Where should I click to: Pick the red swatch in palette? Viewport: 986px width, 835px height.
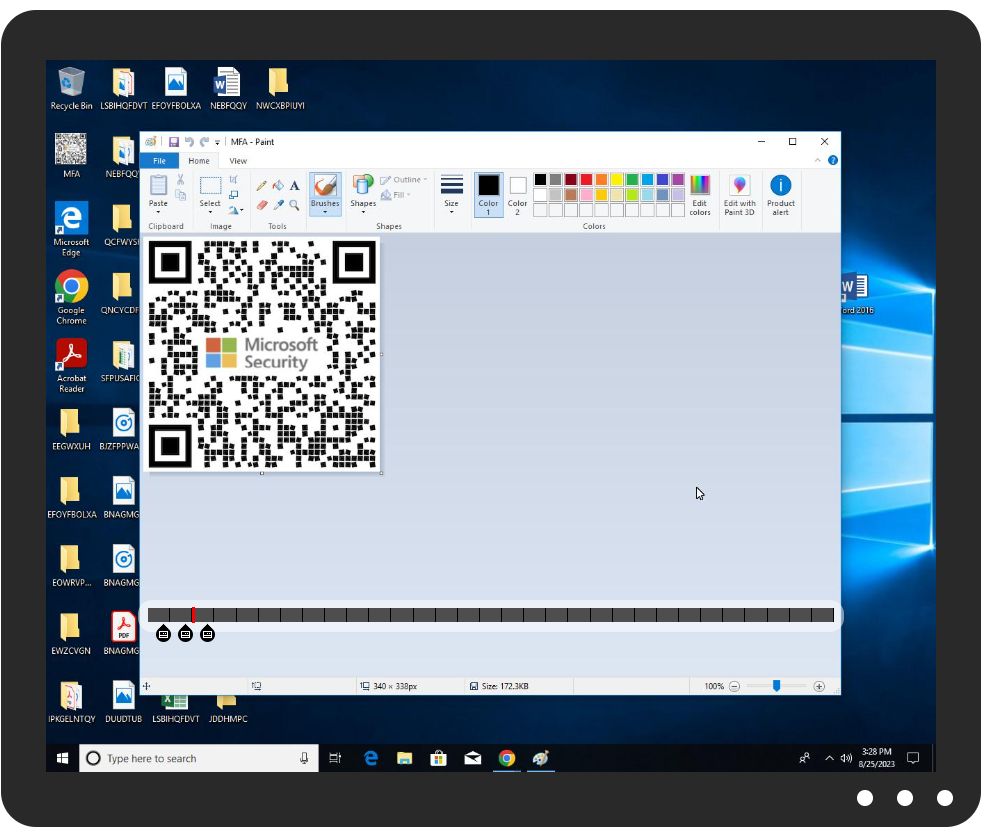(x=586, y=180)
